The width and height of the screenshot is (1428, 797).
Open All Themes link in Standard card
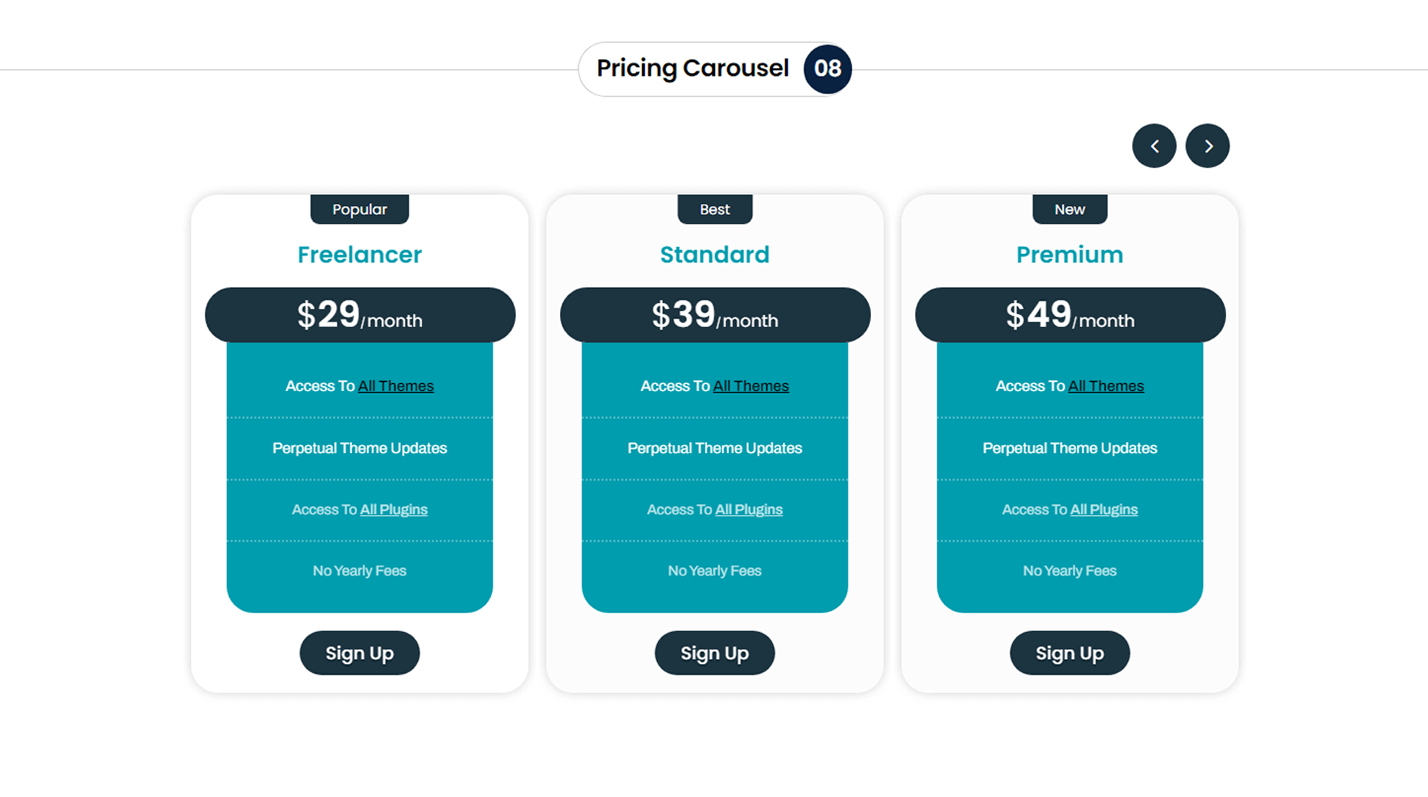pos(751,386)
